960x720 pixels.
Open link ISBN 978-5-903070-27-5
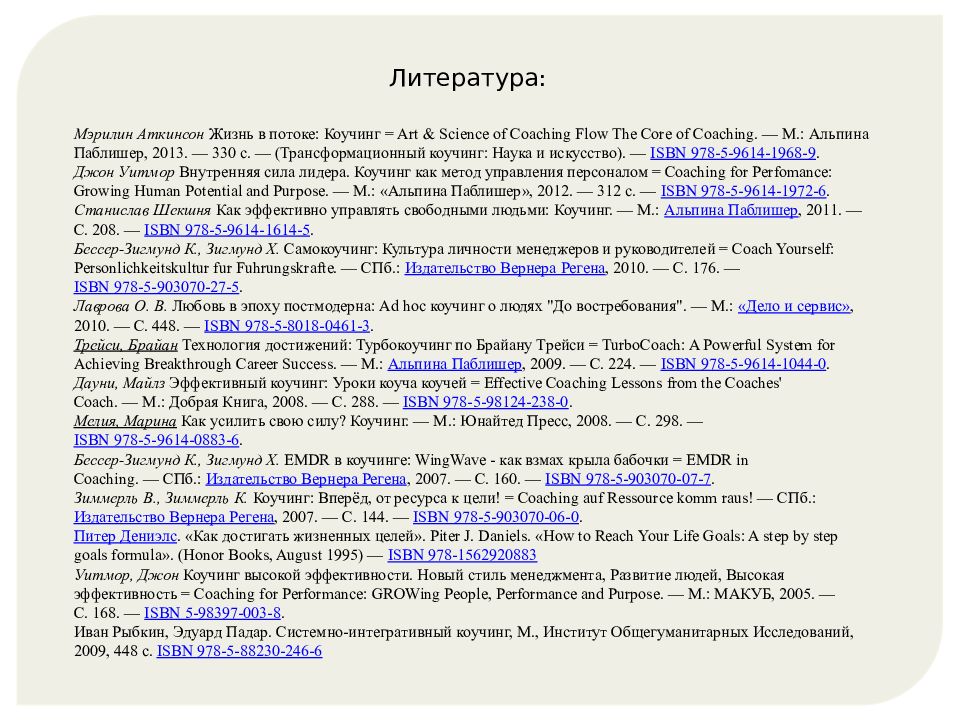pos(156,287)
